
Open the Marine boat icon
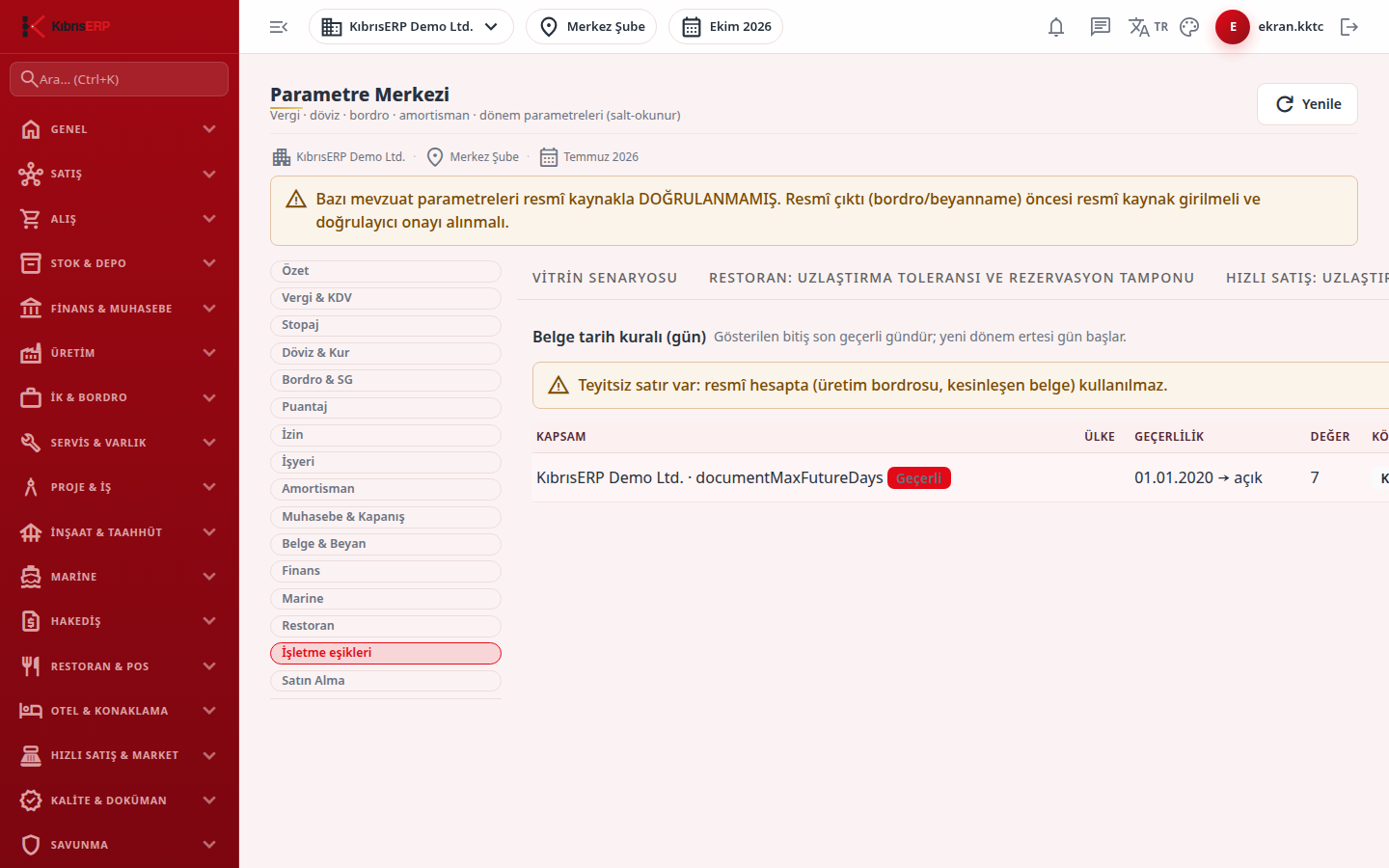point(31,577)
